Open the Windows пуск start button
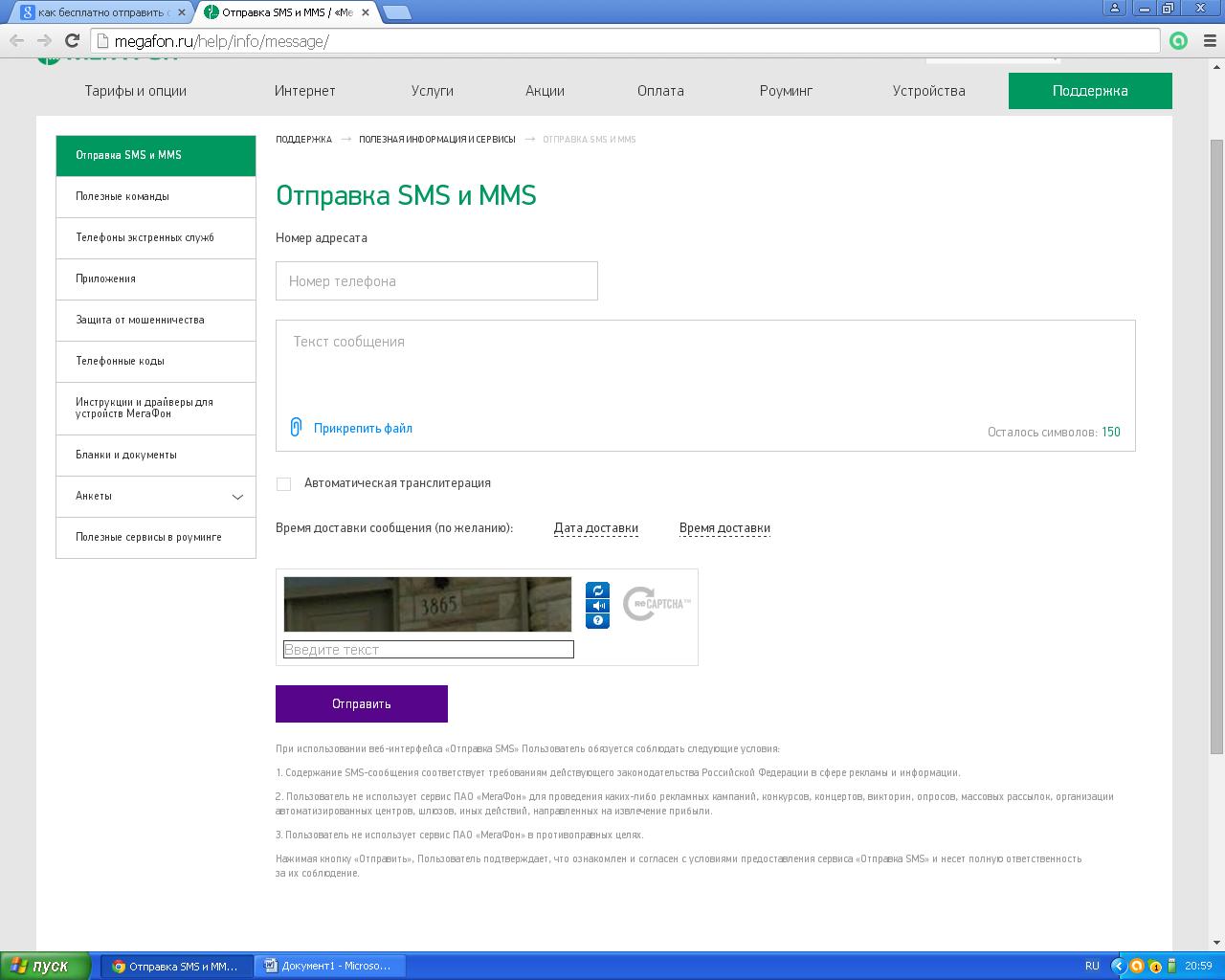Image resolution: width=1225 pixels, height=980 pixels. [x=46, y=966]
